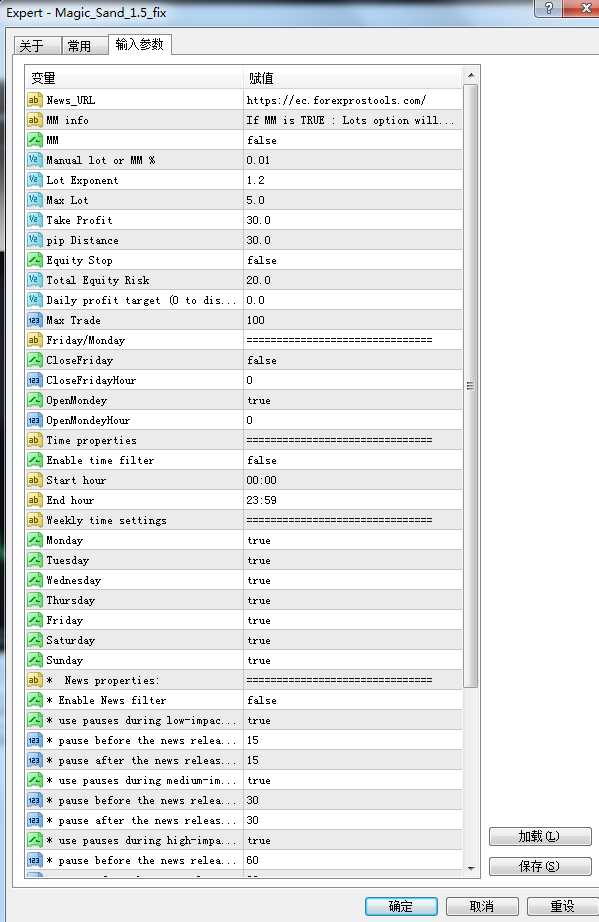Click the double-value icon beside Lot Exponent
The width and height of the screenshot is (599, 922).
pos(35,180)
